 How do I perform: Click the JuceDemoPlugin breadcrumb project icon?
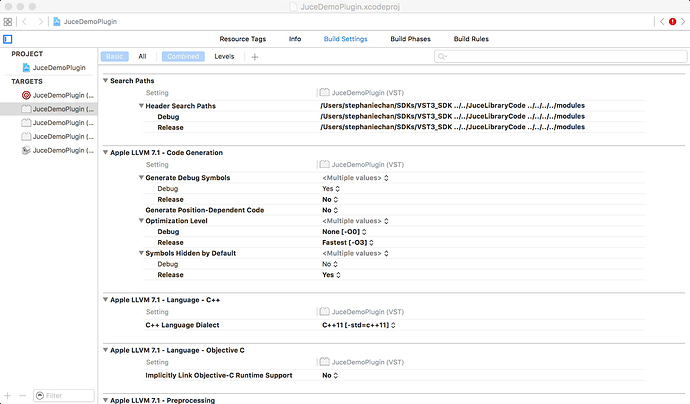coord(57,22)
